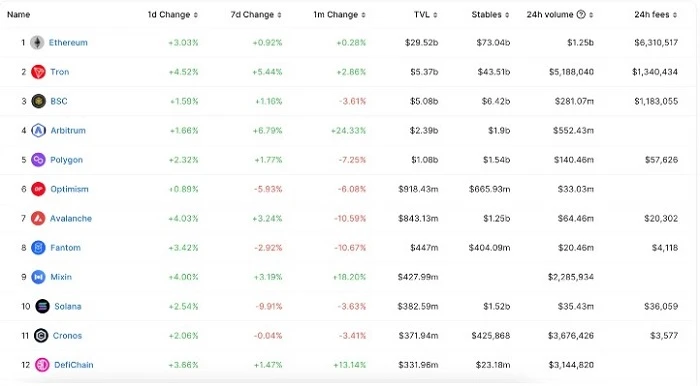Screen dimensions: 700x386
Task: Sort the table by 24h fees
Action: coord(655,15)
